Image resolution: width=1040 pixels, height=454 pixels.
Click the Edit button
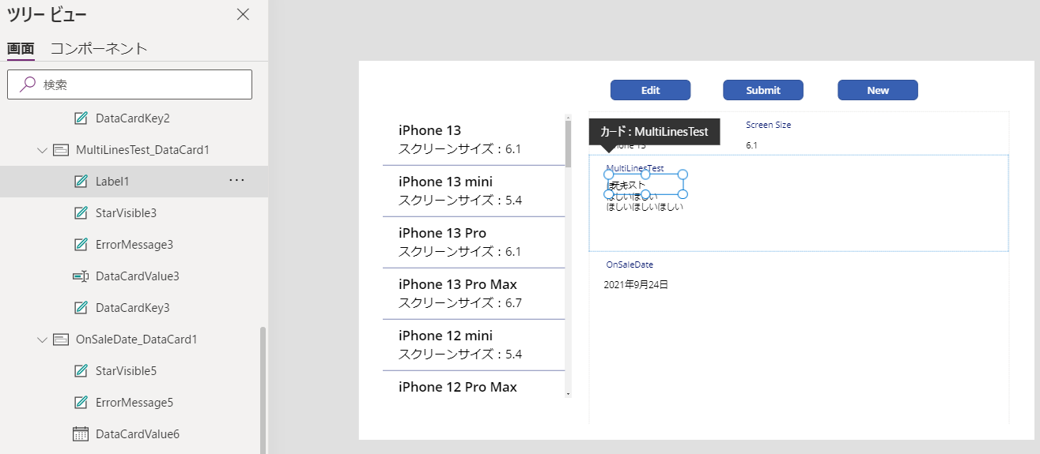coord(650,90)
